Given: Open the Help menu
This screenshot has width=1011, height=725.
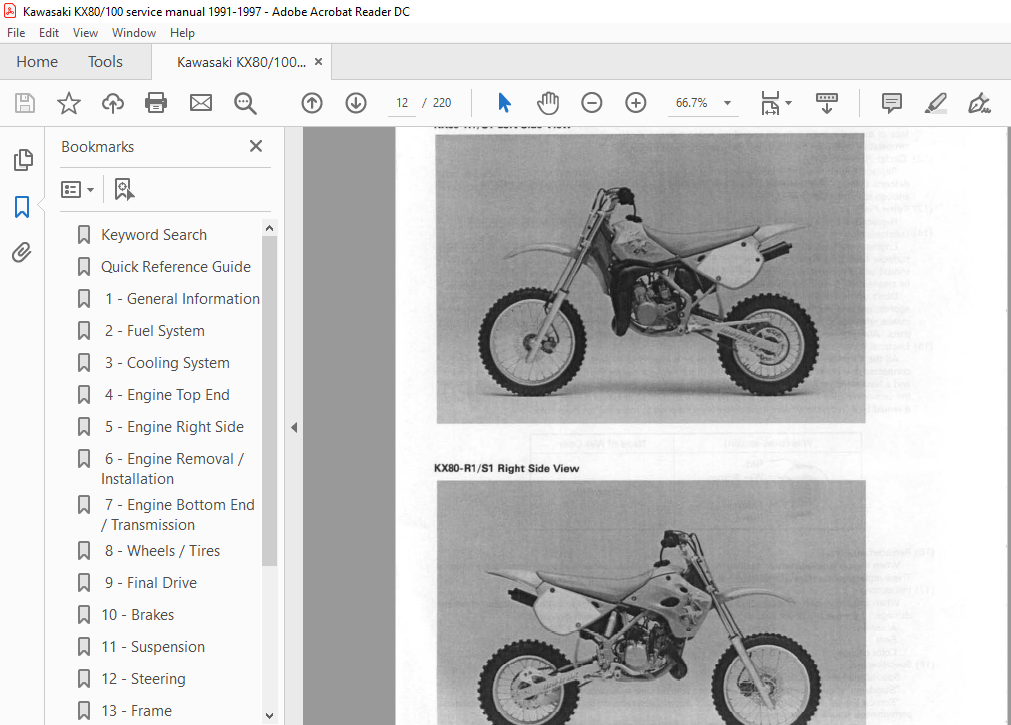Looking at the screenshot, I should pos(182,33).
